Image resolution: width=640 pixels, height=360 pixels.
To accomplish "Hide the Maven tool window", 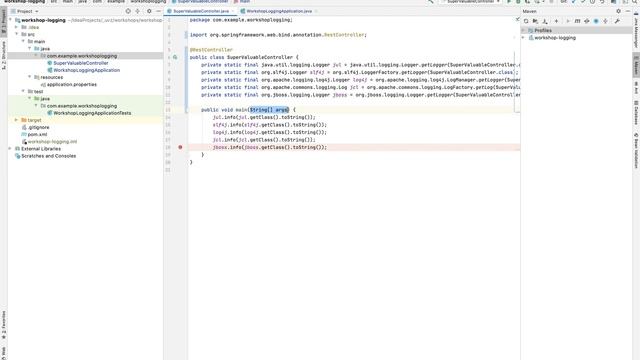I will click(628, 11).
